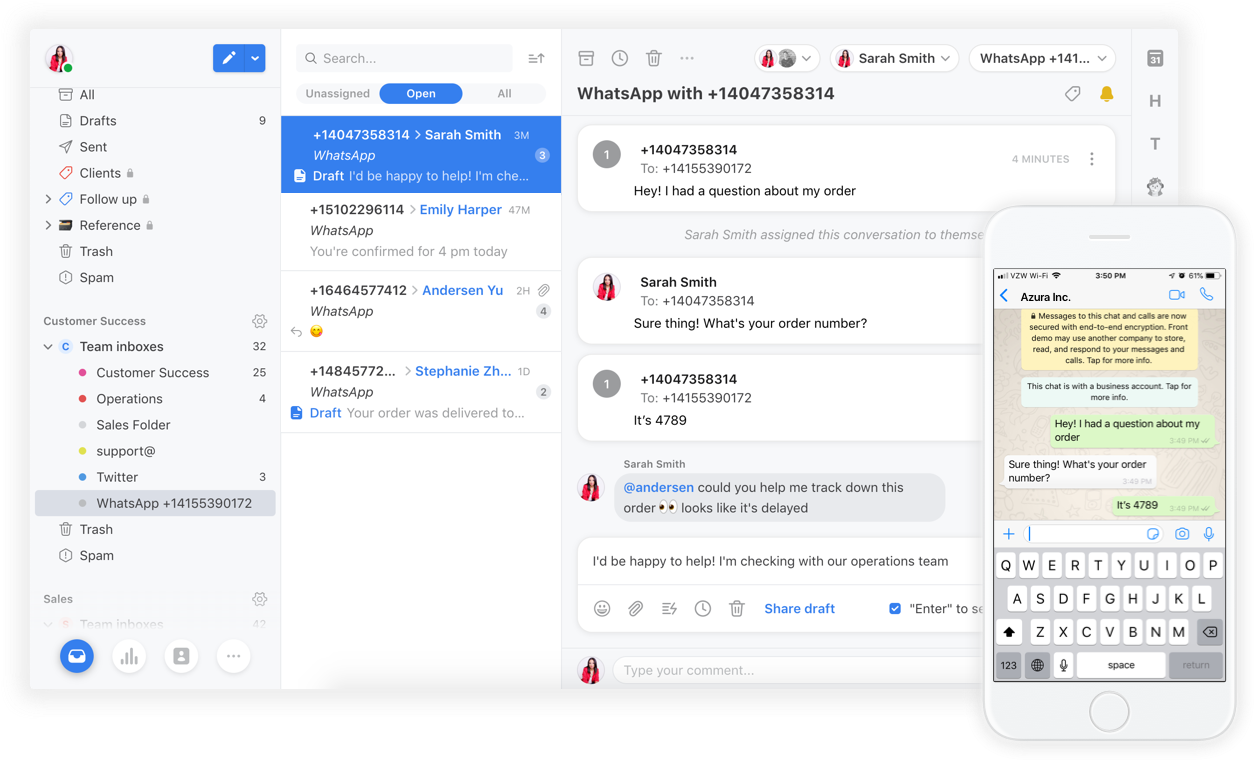Switch to the Unassigned tab
This screenshot has width=1258, height=765.
click(x=338, y=94)
